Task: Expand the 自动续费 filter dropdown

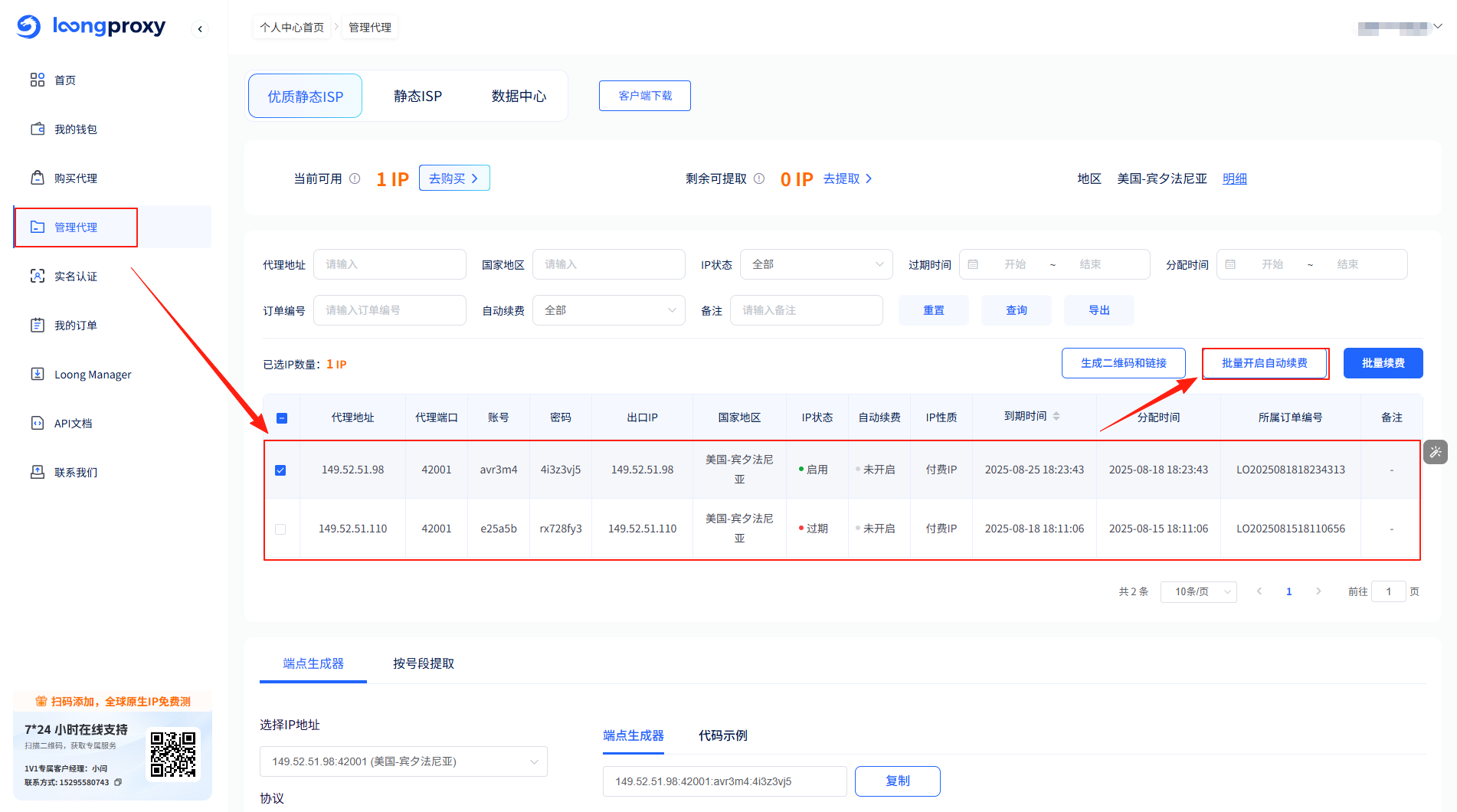Action: point(608,310)
